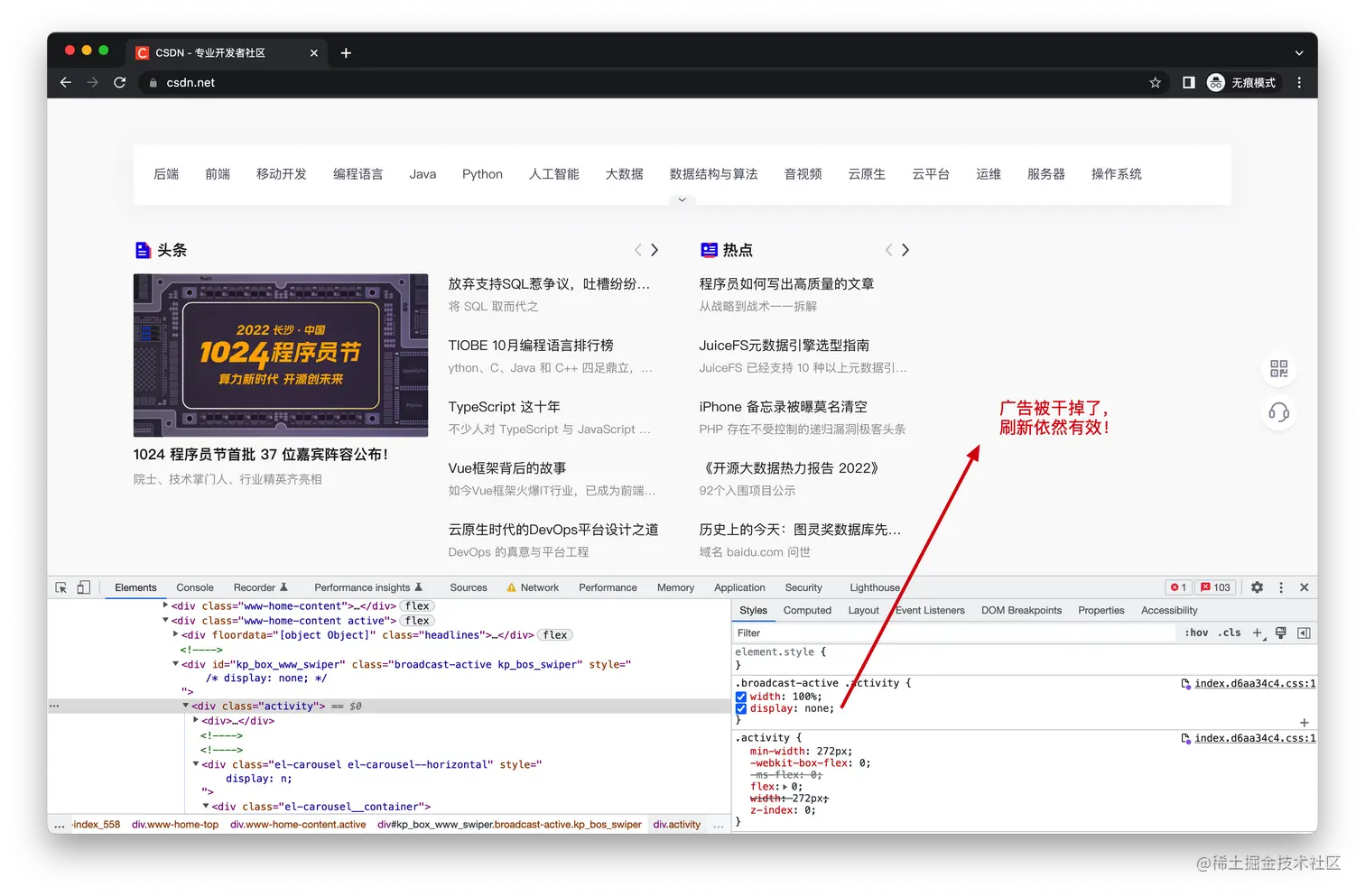Toggle the browser side panel icon
This screenshot has height=896, width=1365.
(1189, 82)
